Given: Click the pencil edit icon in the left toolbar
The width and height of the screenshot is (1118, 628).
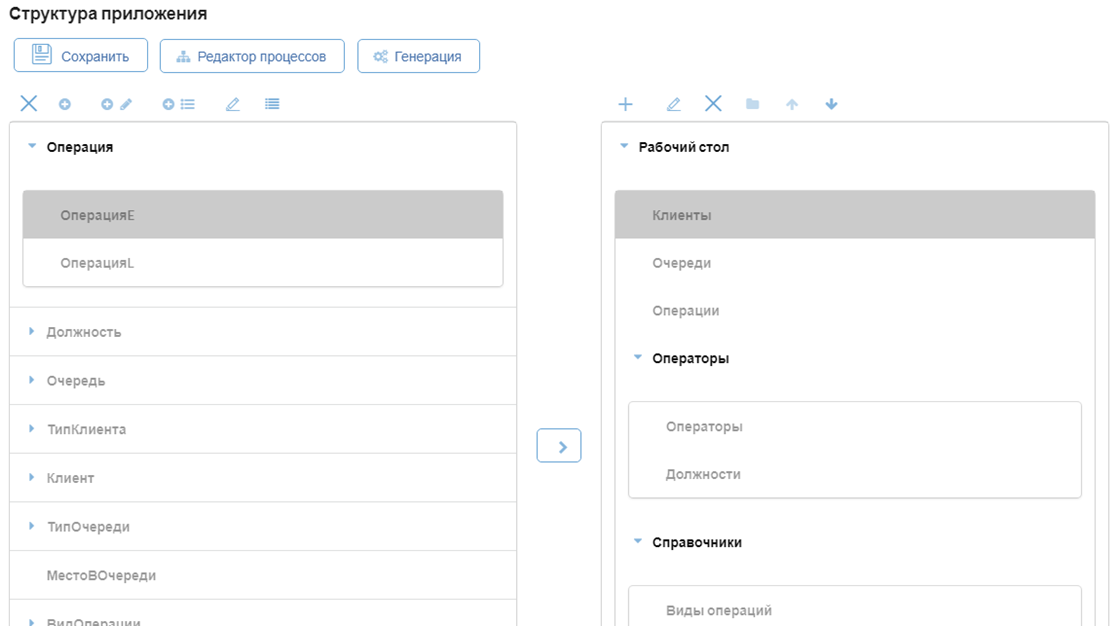Looking at the screenshot, I should point(232,104).
